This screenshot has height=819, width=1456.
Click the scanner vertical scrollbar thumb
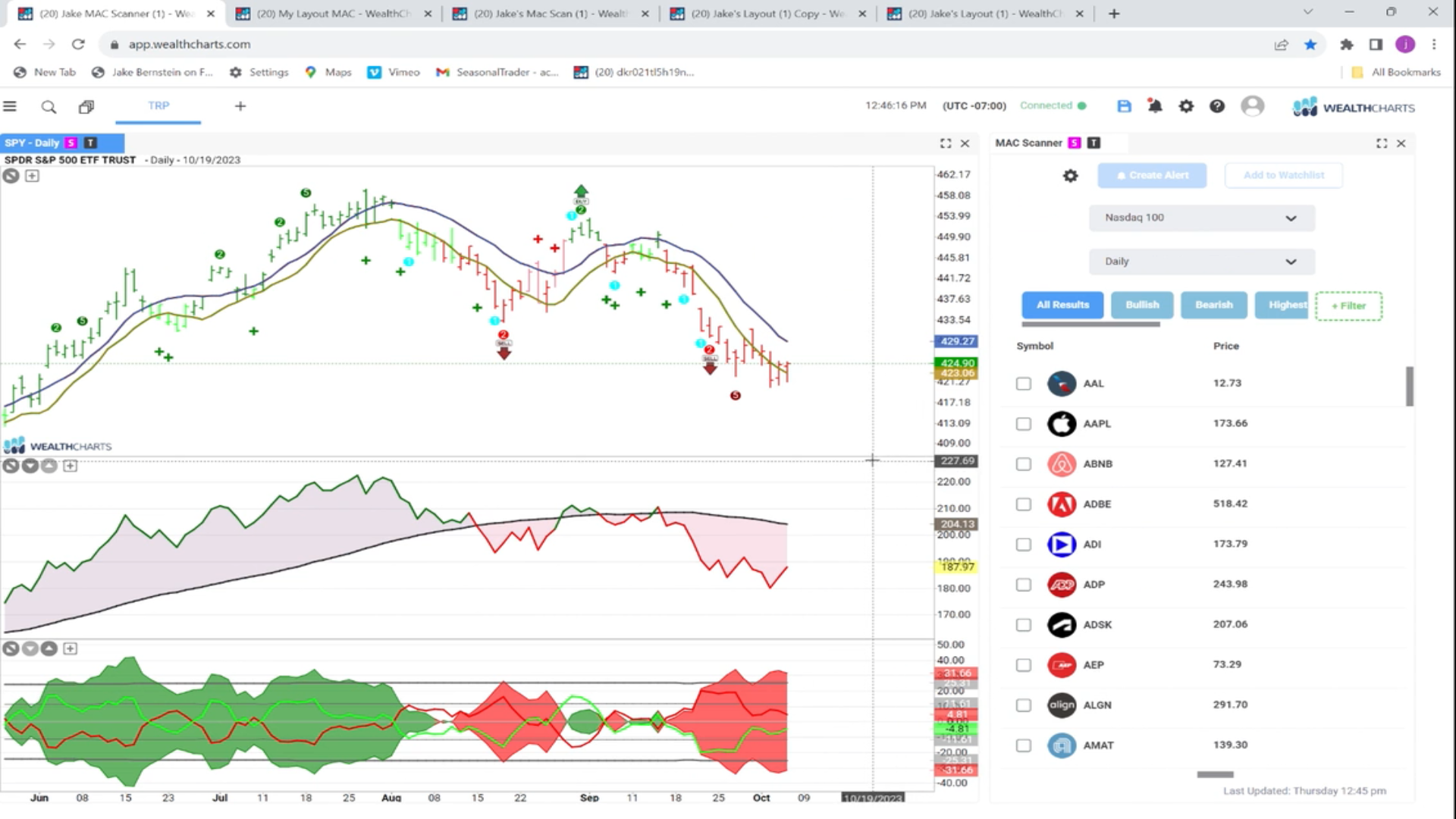(1410, 387)
